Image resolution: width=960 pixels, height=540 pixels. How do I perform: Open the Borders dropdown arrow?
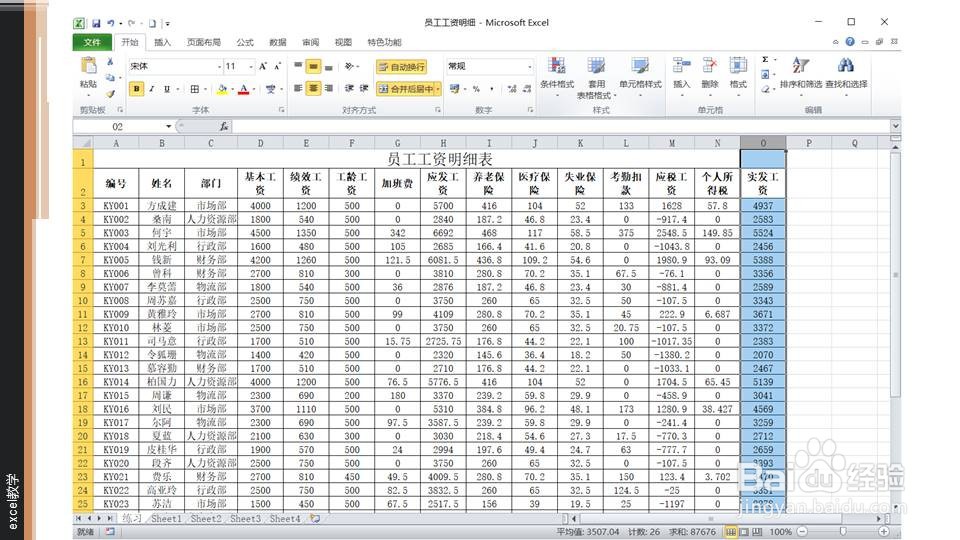point(205,89)
